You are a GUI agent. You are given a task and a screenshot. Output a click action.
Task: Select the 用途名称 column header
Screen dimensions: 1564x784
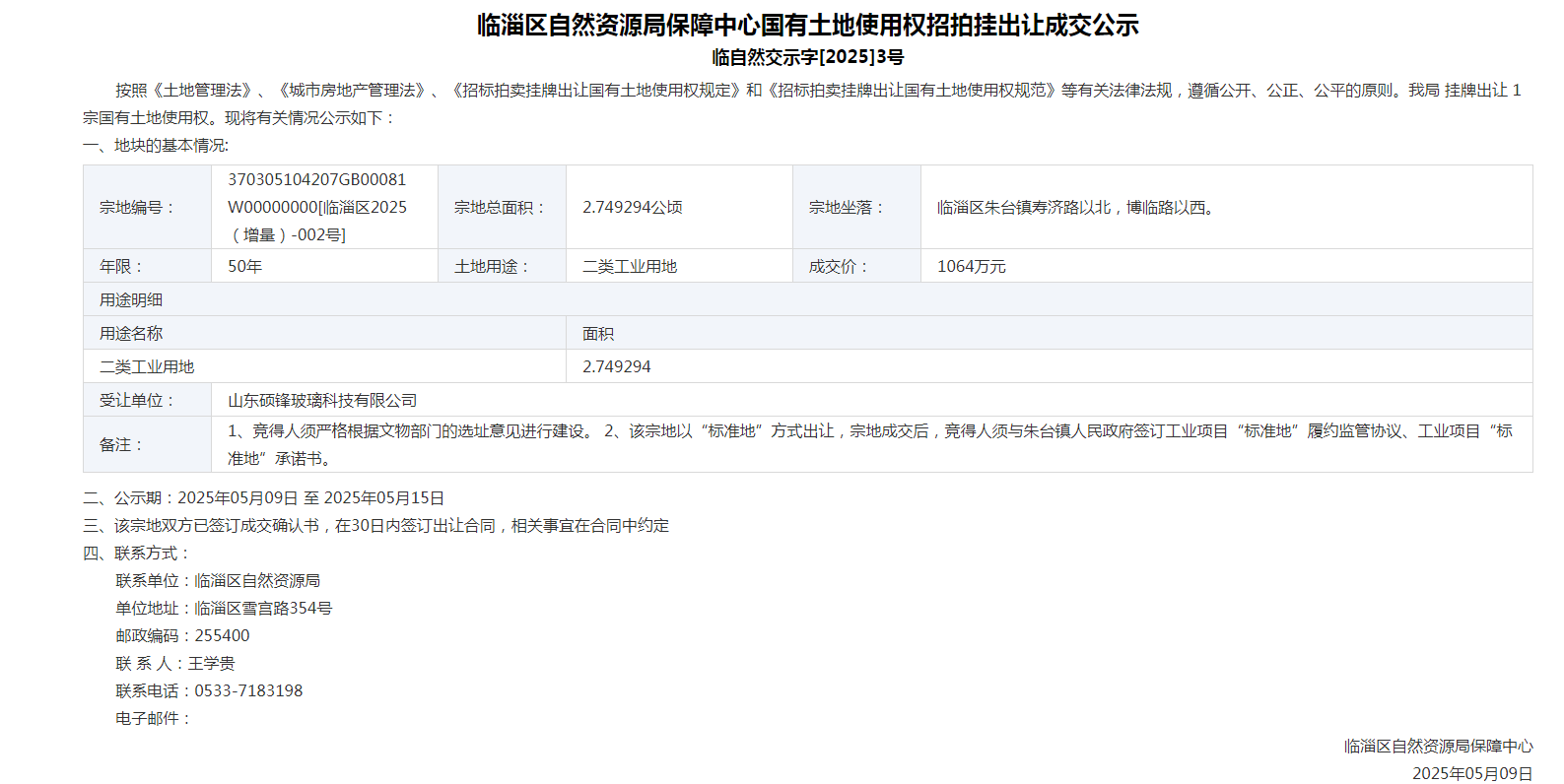coord(131,334)
